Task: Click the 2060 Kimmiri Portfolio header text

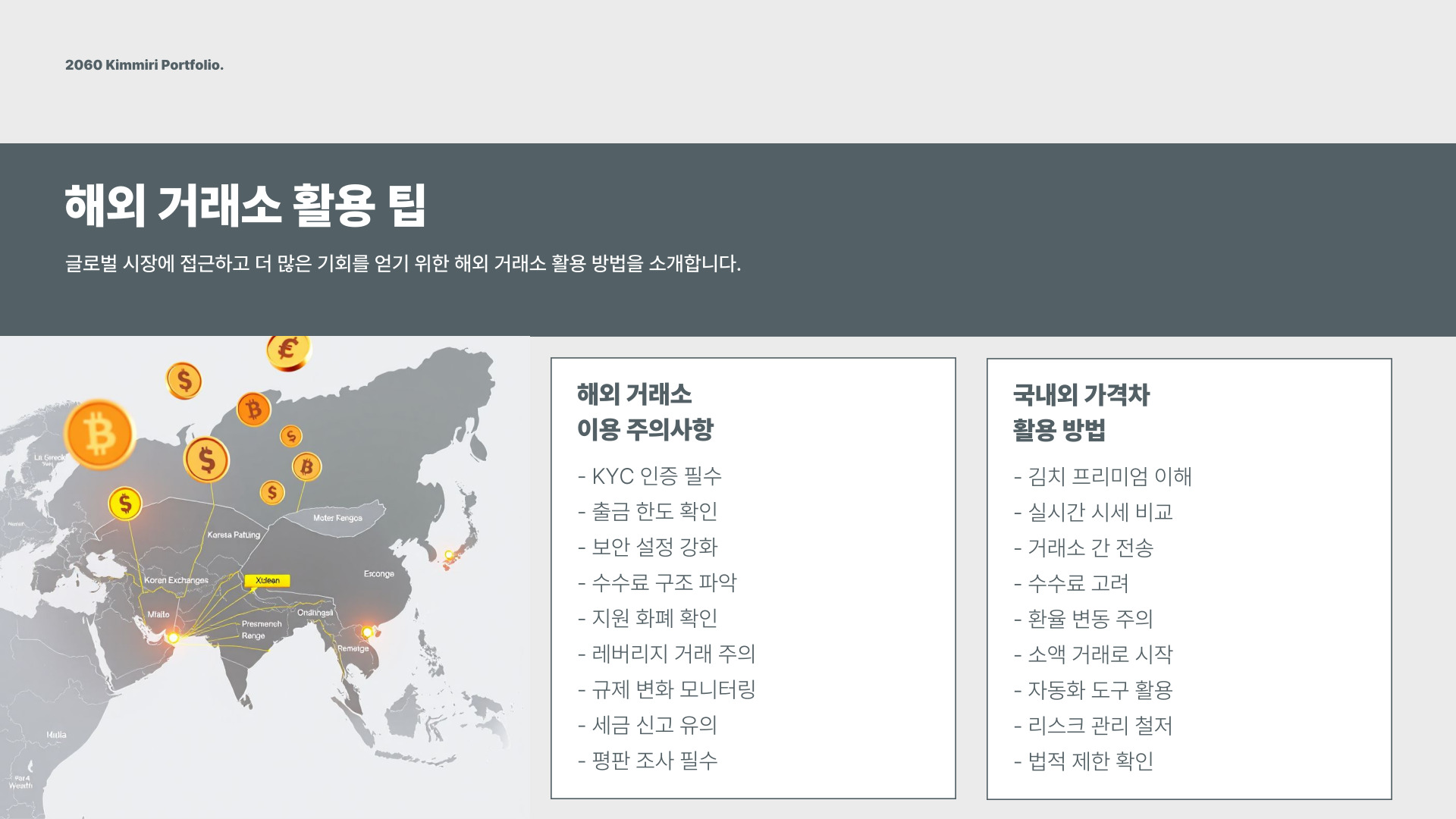Action: click(144, 65)
